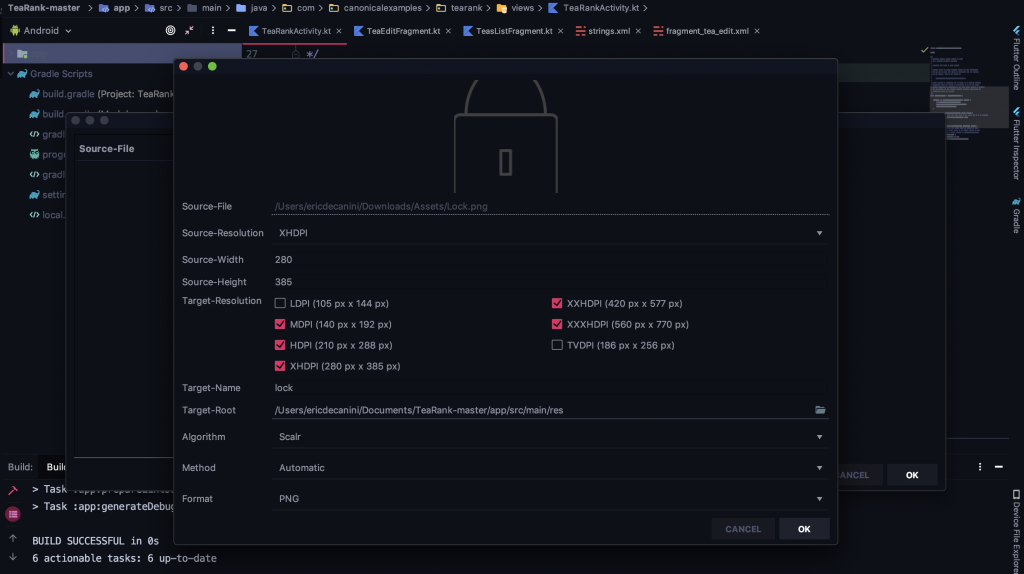Open the Format dropdown showing PNG
Screen dimensions: 1024x574
click(x=550, y=498)
